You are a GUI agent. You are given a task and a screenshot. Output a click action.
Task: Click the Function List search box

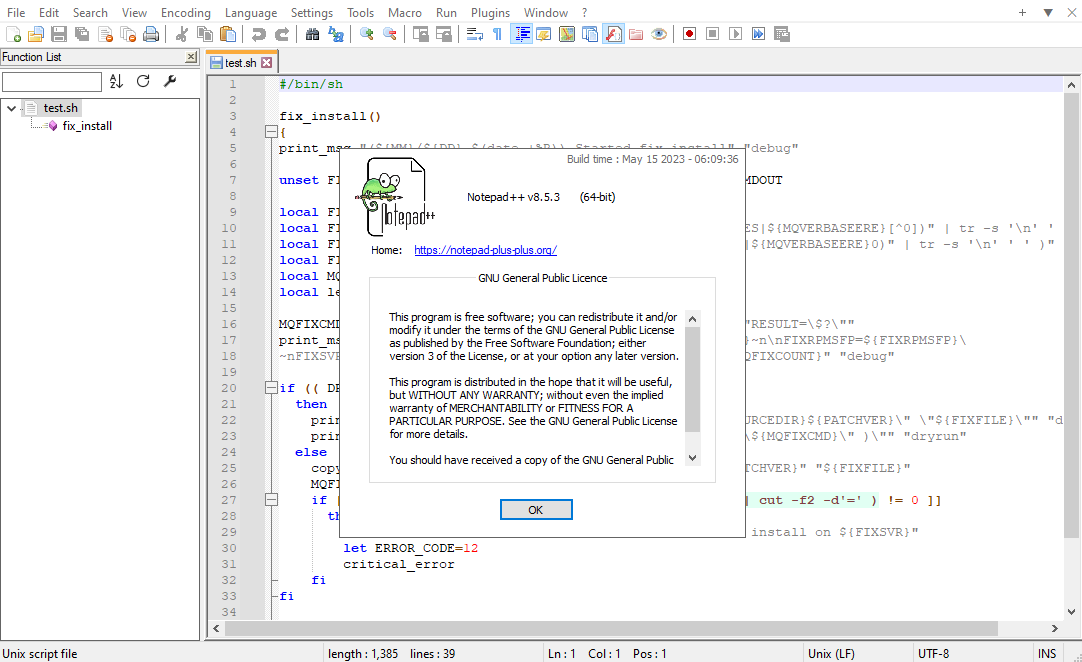click(52, 81)
